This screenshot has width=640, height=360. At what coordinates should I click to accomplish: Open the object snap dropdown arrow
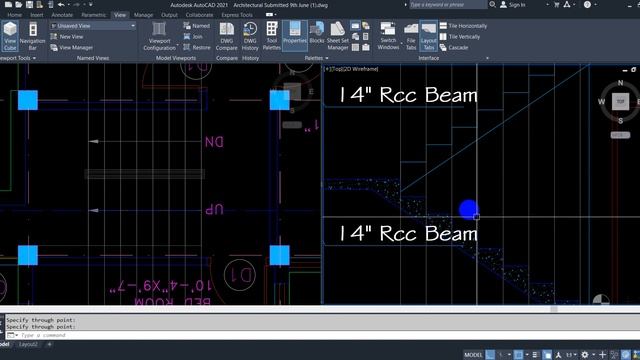527,355
